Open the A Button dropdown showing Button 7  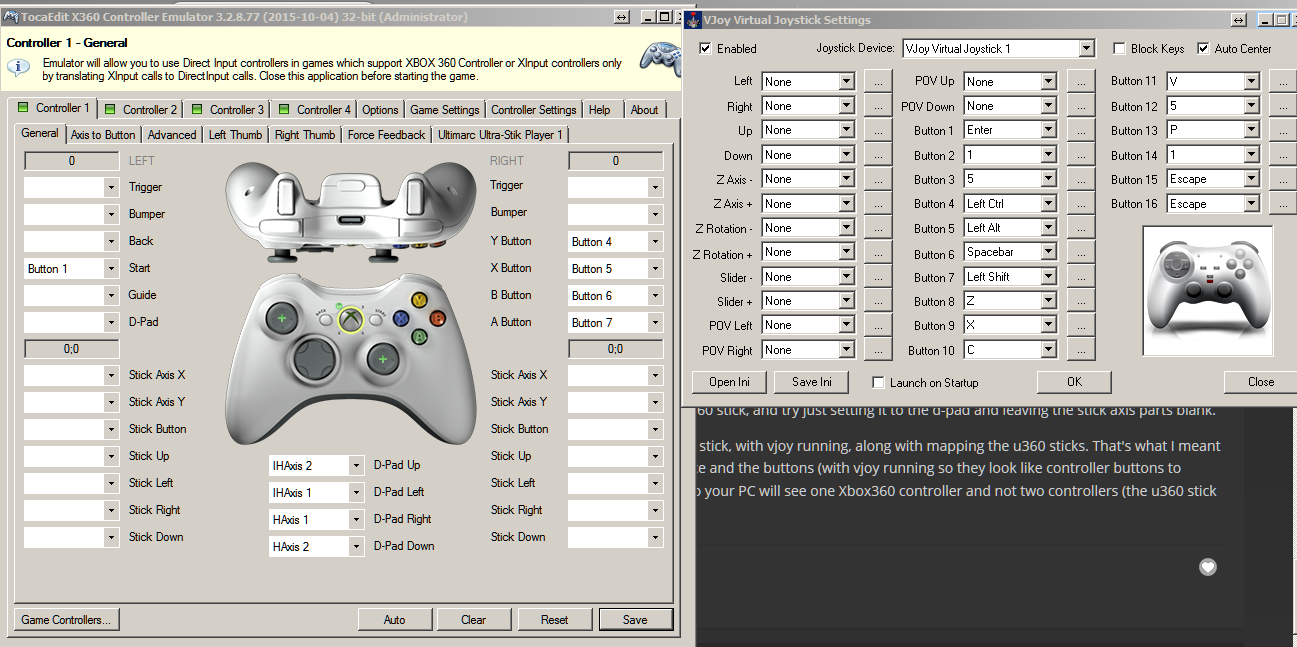pos(655,322)
